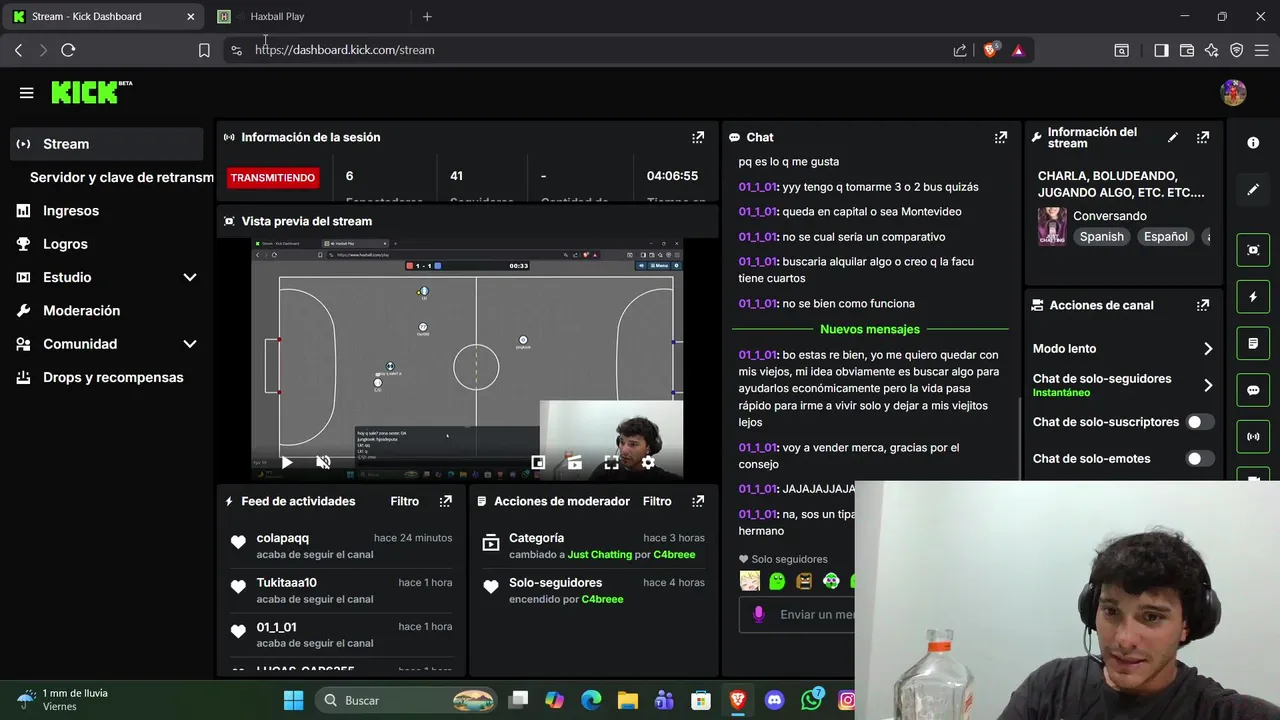Viewport: 1280px width, 720px height.
Task: Open preview player settings gear
Action: 648,462
